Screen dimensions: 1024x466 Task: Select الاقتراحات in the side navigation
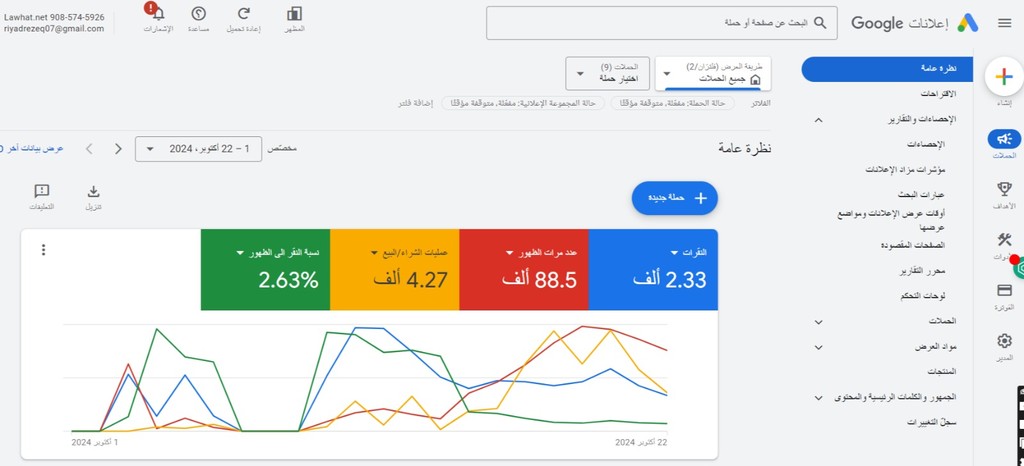pos(936,93)
